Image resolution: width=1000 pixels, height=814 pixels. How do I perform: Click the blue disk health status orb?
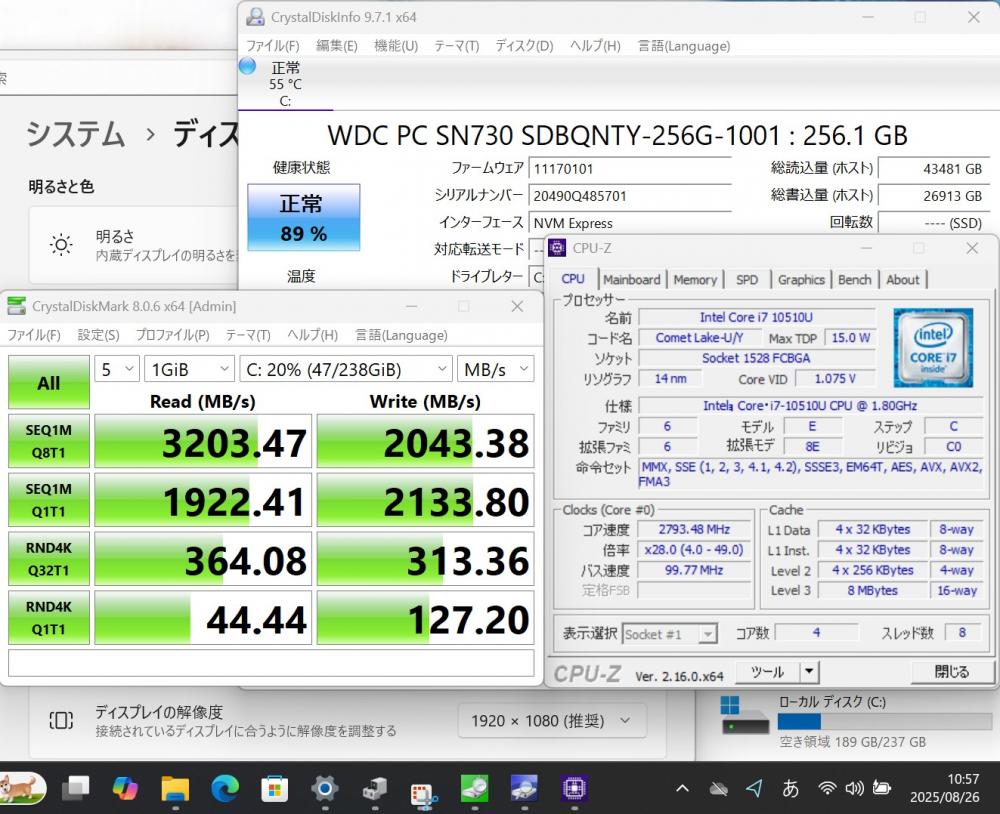tap(247, 66)
